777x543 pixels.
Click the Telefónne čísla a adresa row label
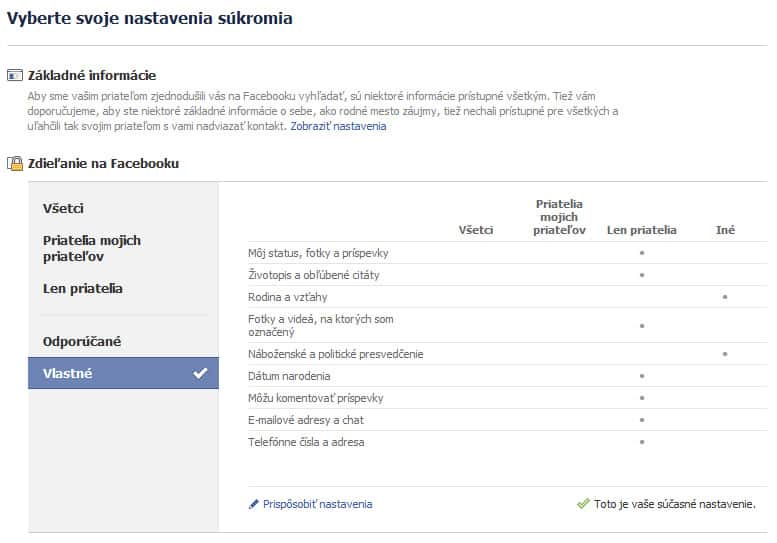pyautogui.click(x=306, y=442)
